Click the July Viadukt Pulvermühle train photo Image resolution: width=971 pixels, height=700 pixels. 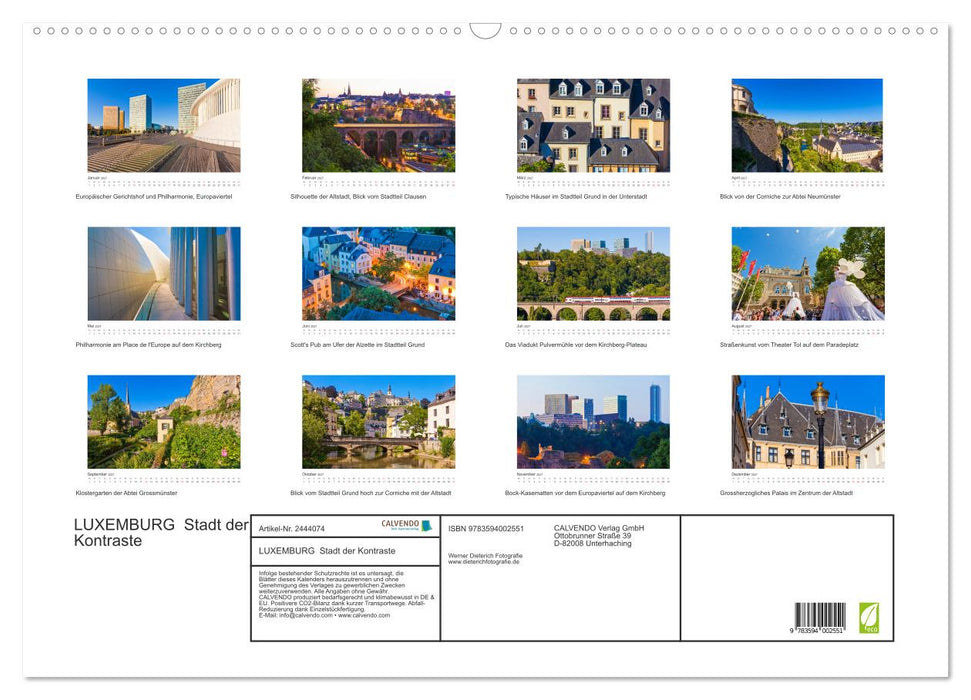tap(593, 273)
